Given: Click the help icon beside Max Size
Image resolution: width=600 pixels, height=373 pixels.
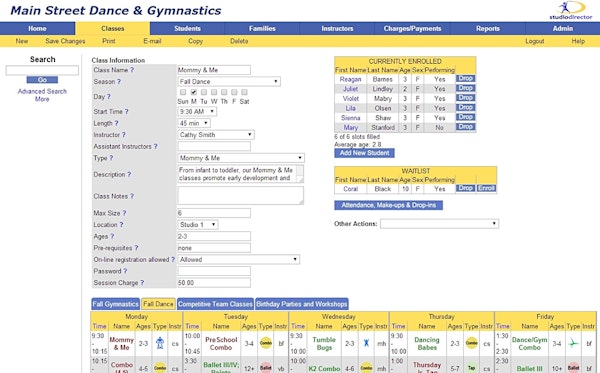Looking at the screenshot, I should [124, 213].
